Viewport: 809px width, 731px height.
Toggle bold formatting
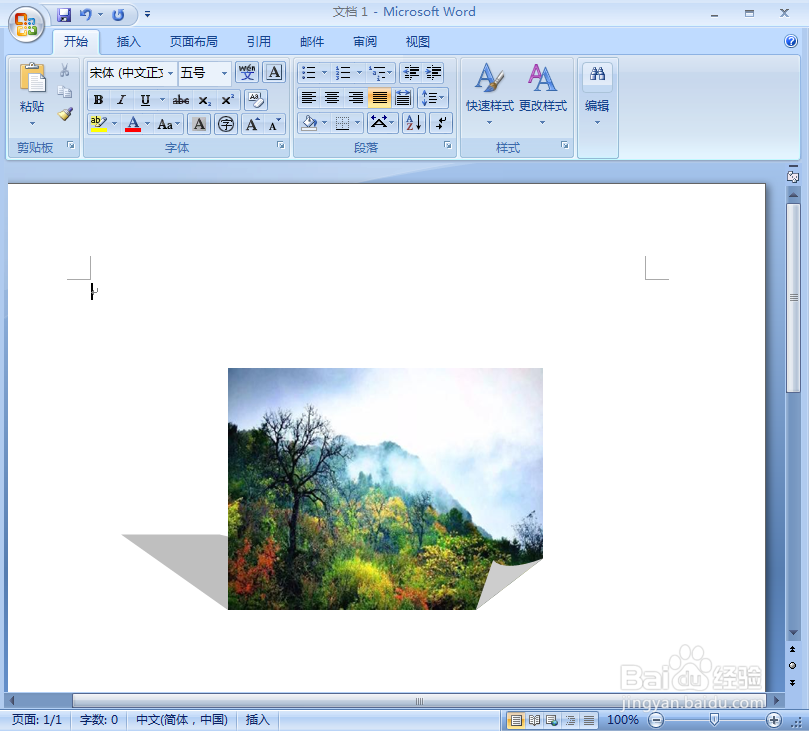click(99, 100)
